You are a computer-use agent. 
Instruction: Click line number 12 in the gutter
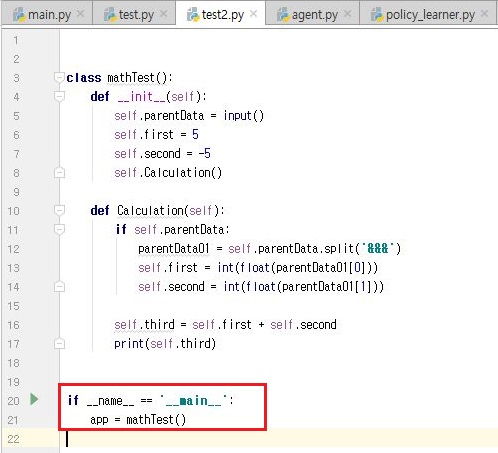tap(13, 249)
